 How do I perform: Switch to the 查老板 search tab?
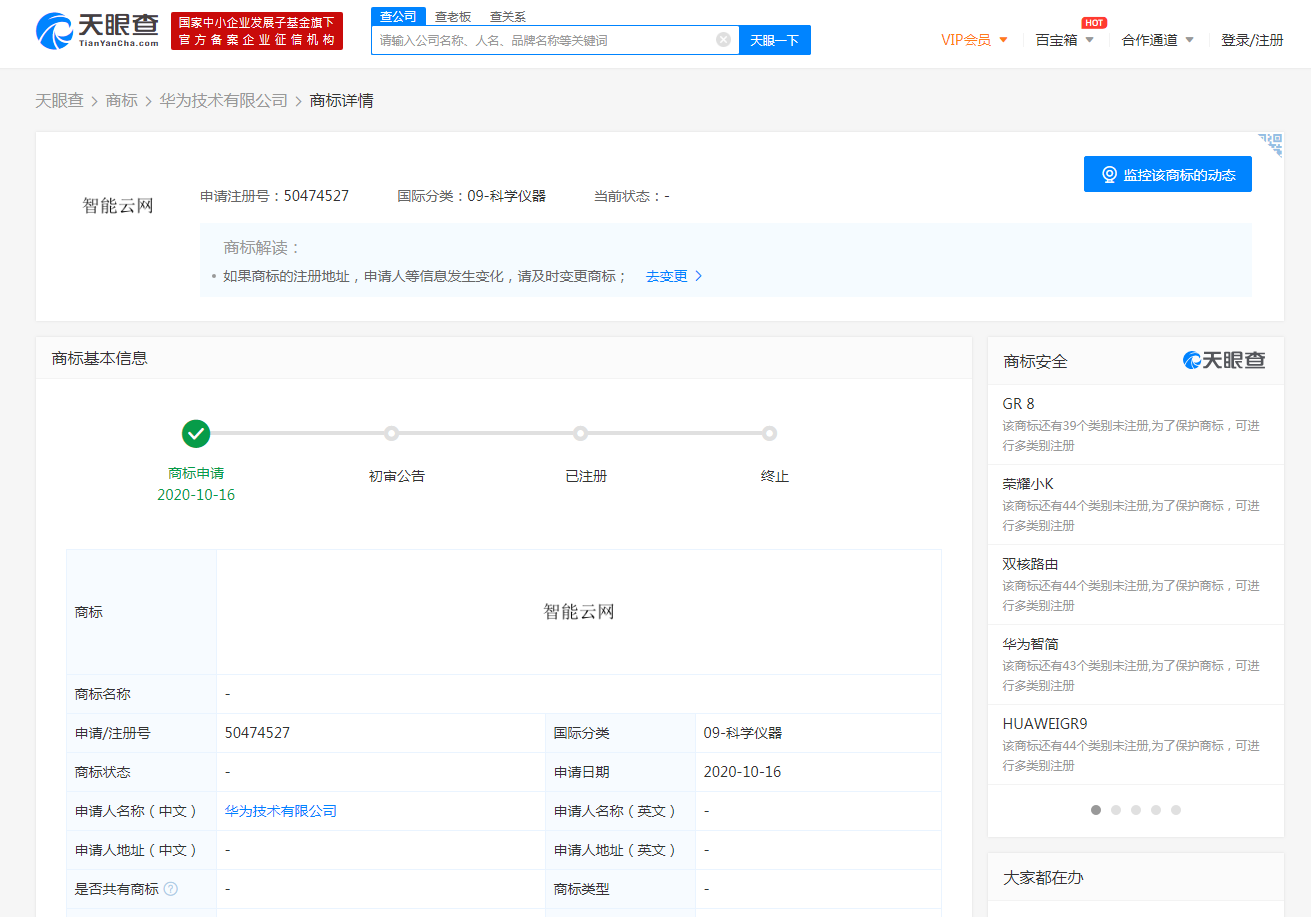453,16
